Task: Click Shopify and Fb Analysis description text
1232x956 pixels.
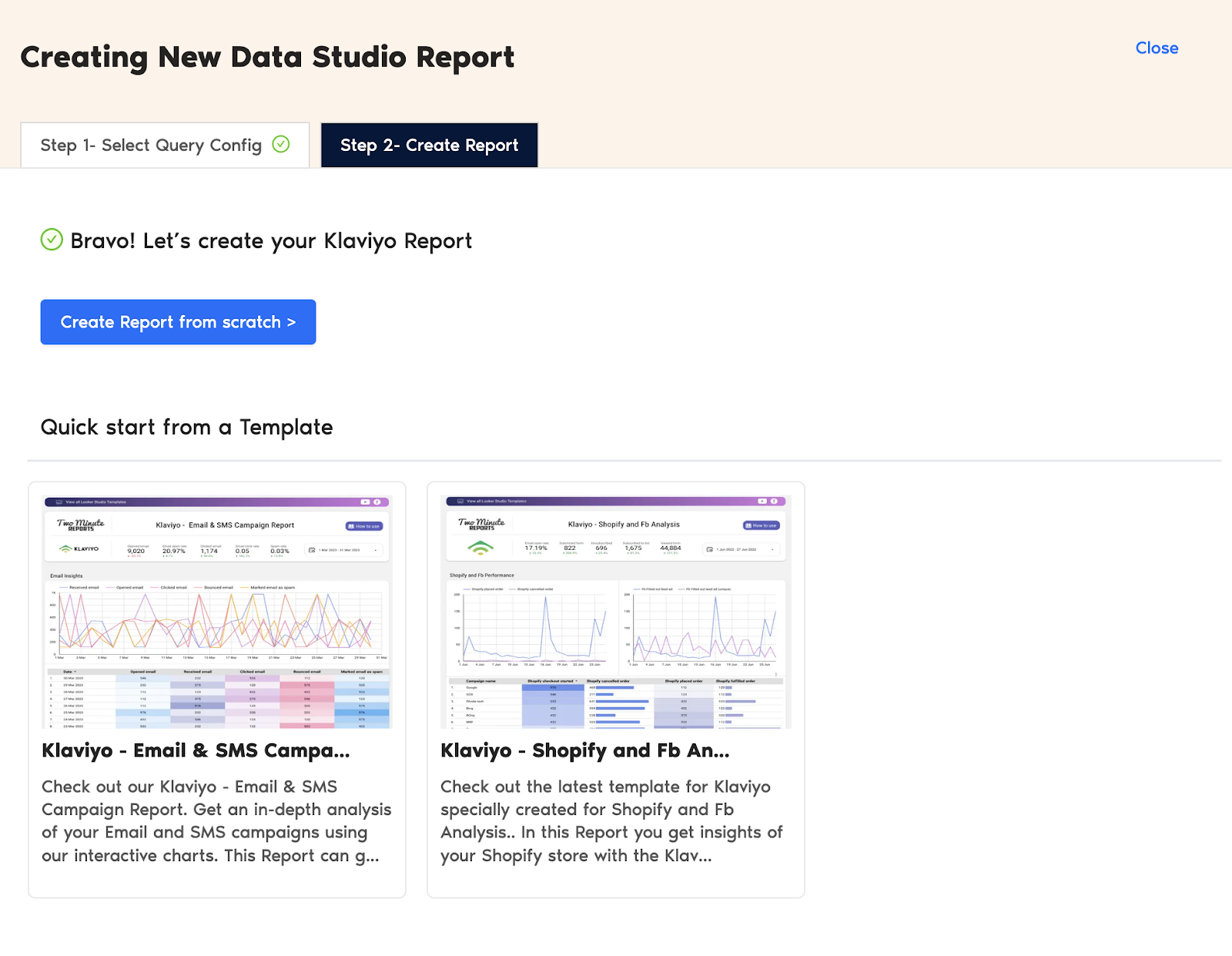Action: 612,821
